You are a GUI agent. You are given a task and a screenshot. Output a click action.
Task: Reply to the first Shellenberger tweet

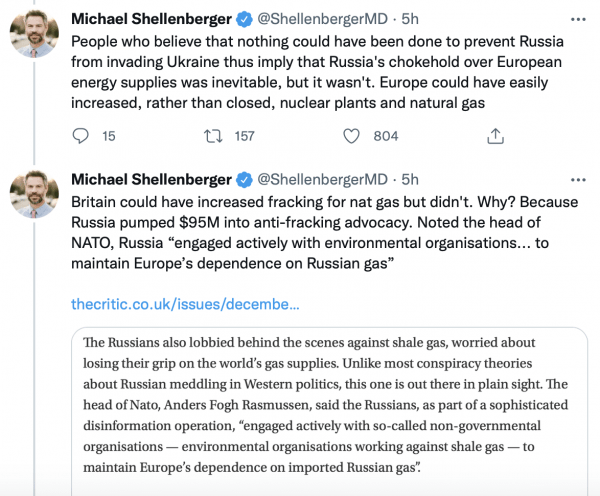click(x=83, y=136)
